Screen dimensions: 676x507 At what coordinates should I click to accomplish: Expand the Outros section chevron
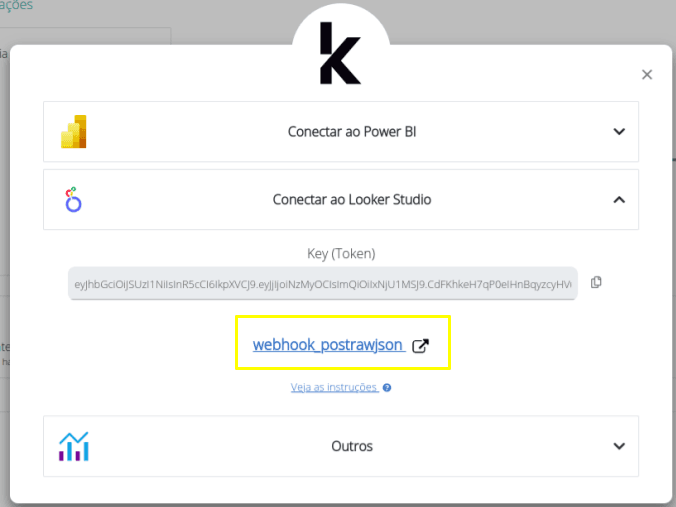(619, 446)
